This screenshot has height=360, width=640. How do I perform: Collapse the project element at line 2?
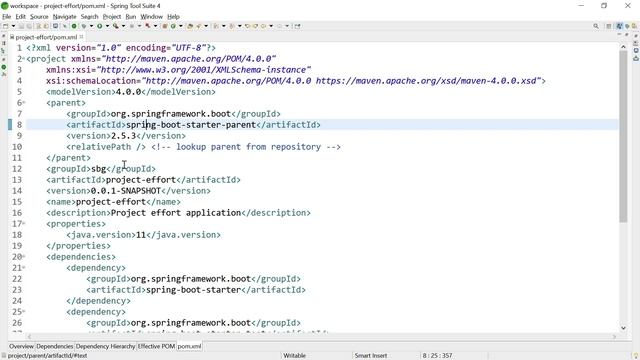pyautogui.click(x=23, y=59)
